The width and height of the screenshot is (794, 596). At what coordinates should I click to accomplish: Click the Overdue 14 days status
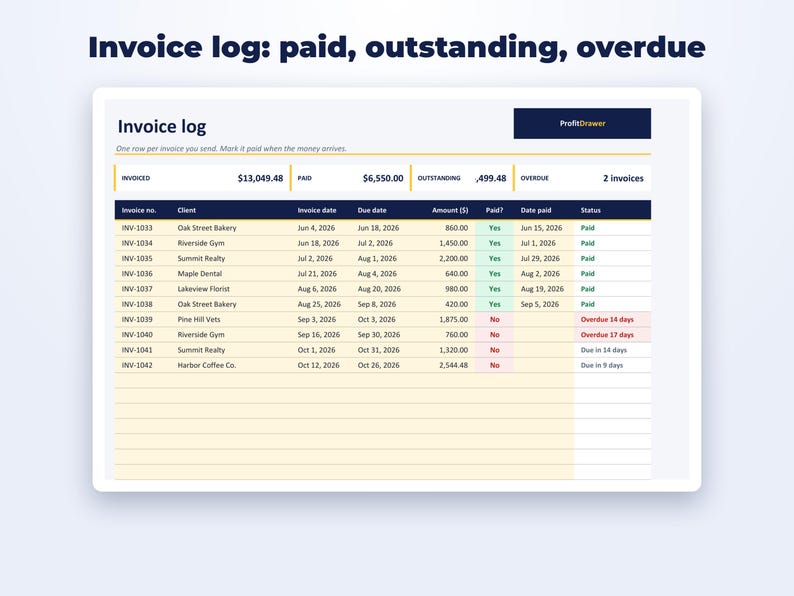[x=607, y=320]
